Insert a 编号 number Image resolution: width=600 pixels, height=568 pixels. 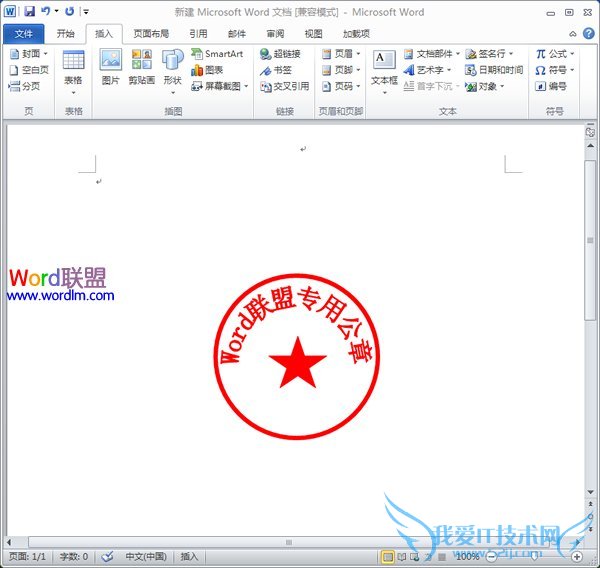coord(551,86)
